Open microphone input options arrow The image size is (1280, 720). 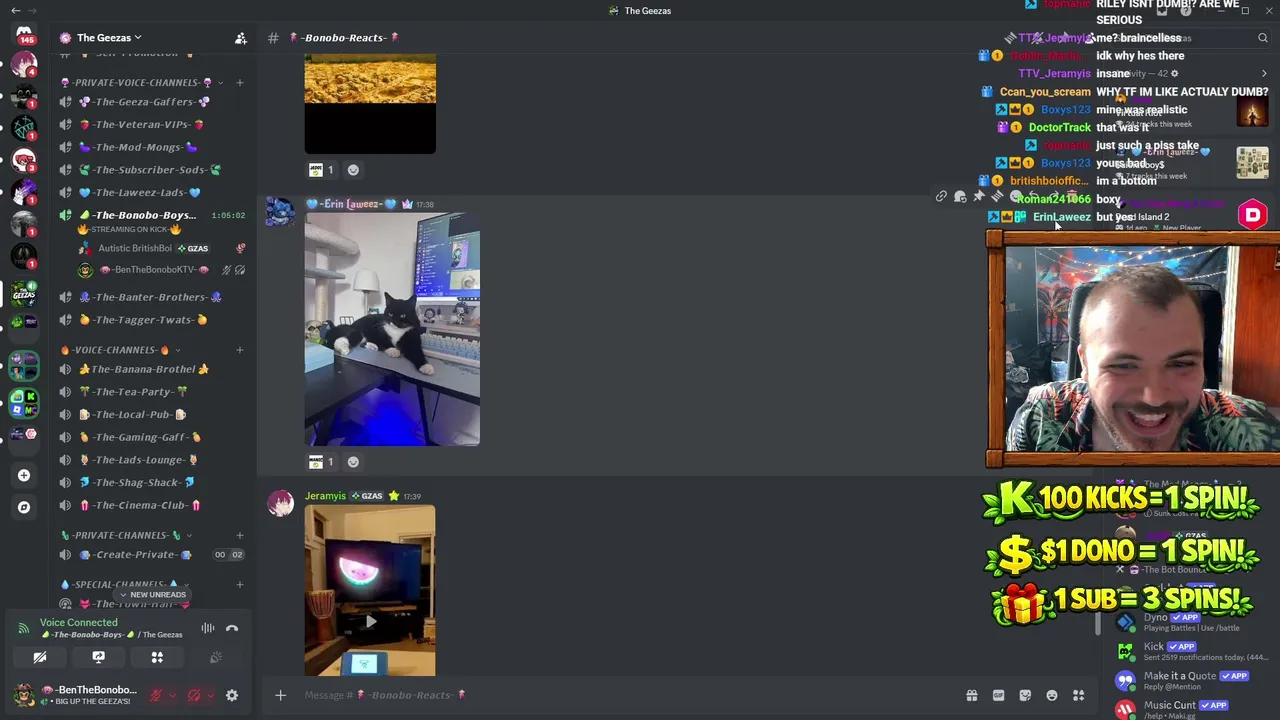pos(172,695)
